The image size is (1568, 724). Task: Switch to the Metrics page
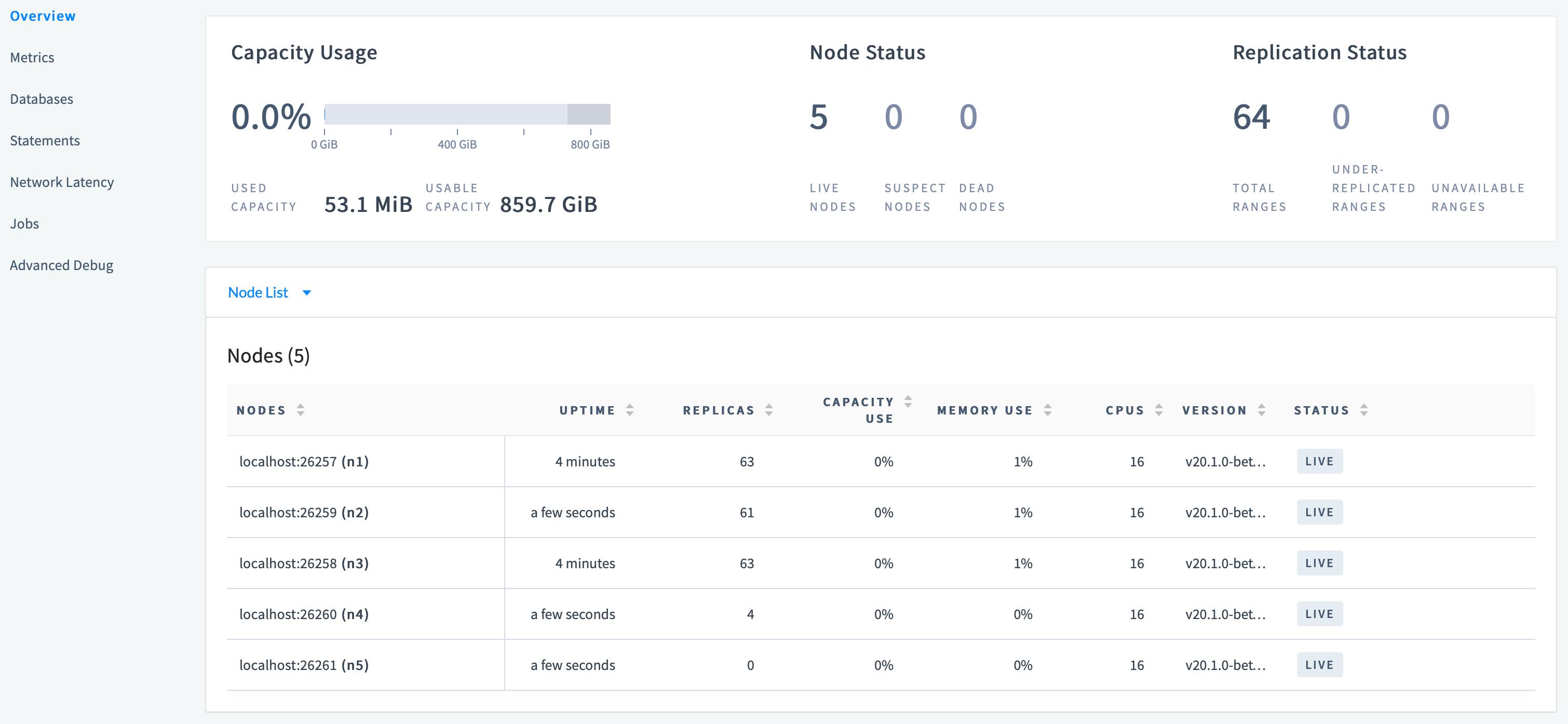32,57
